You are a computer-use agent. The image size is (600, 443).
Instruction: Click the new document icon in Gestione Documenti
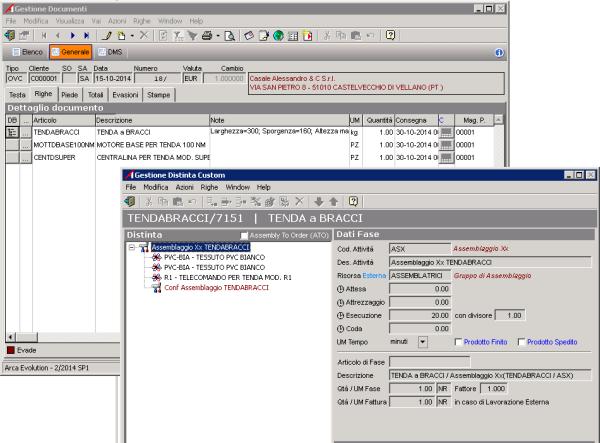pos(121,36)
